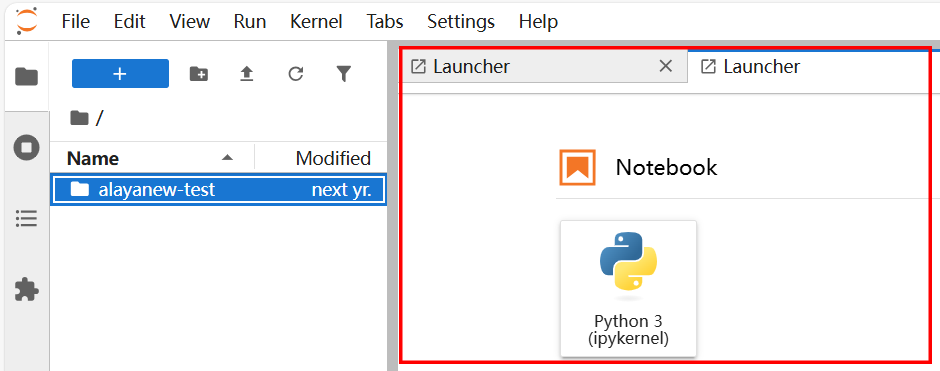The width and height of the screenshot is (940, 371).
Task: Click the blue New Launcher plus button
Action: [120, 74]
